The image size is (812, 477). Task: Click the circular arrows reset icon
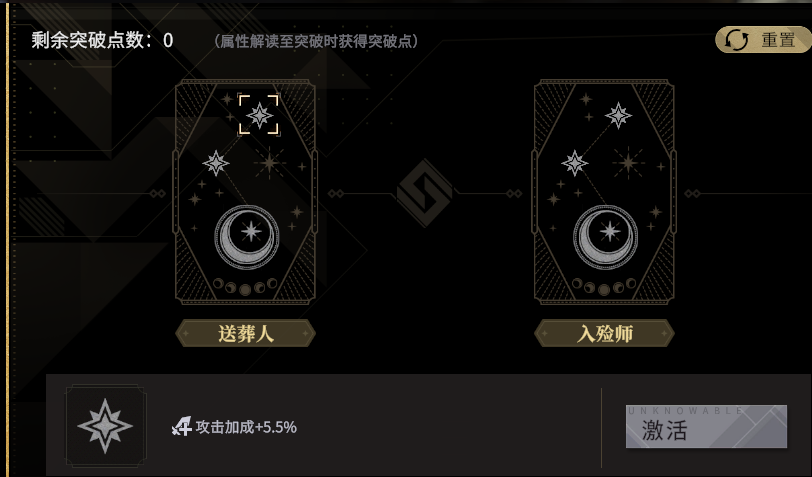736,40
